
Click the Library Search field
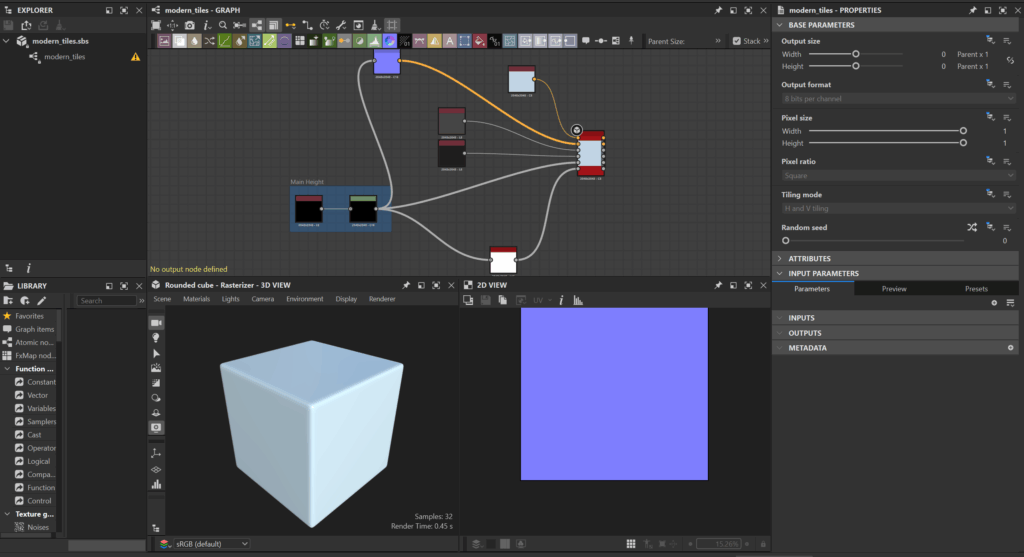point(106,301)
